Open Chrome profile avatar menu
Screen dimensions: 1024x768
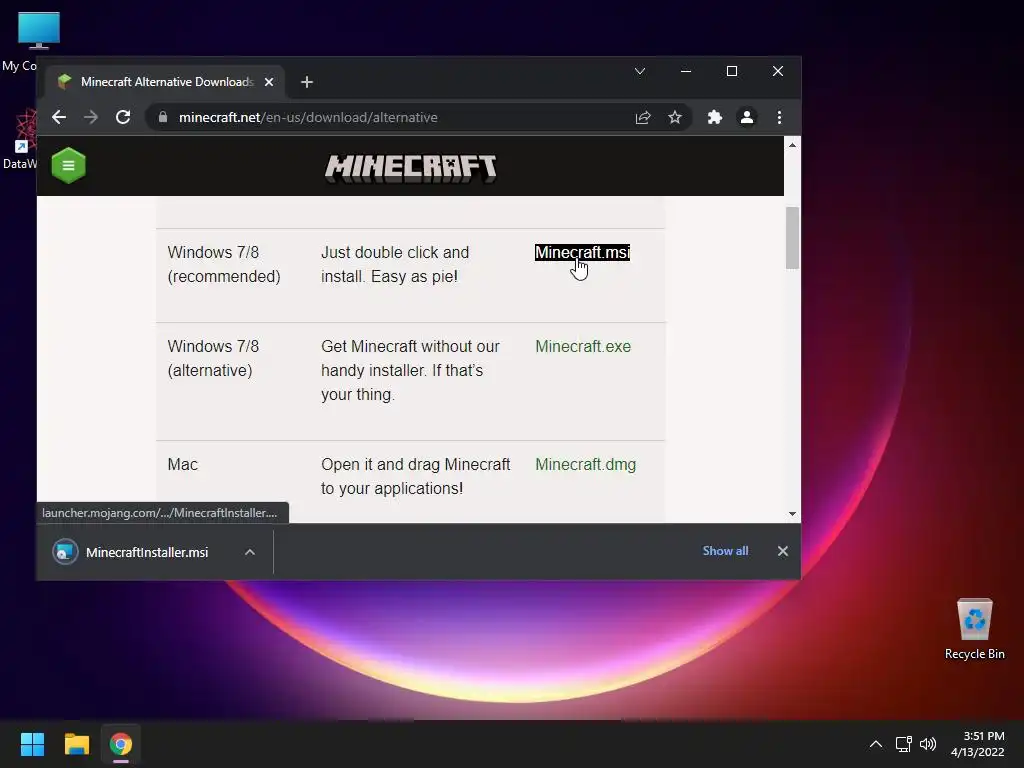click(747, 118)
